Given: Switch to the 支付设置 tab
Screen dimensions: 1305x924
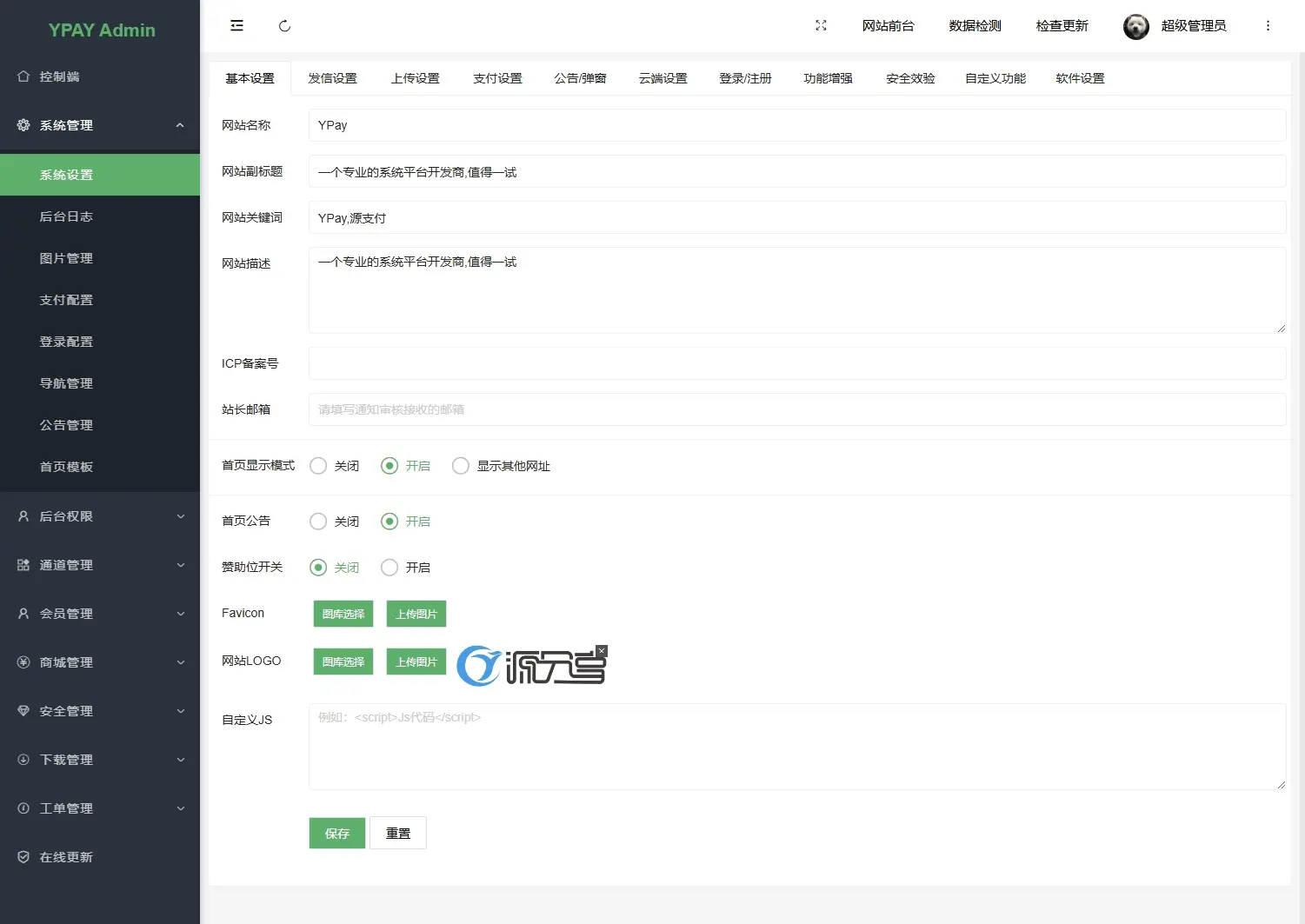Looking at the screenshot, I should click(497, 78).
